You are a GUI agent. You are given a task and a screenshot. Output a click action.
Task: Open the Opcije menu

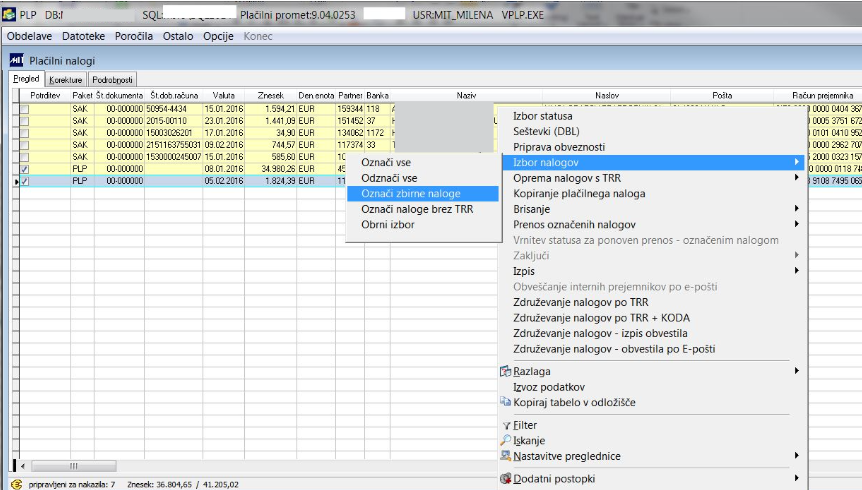coord(218,36)
